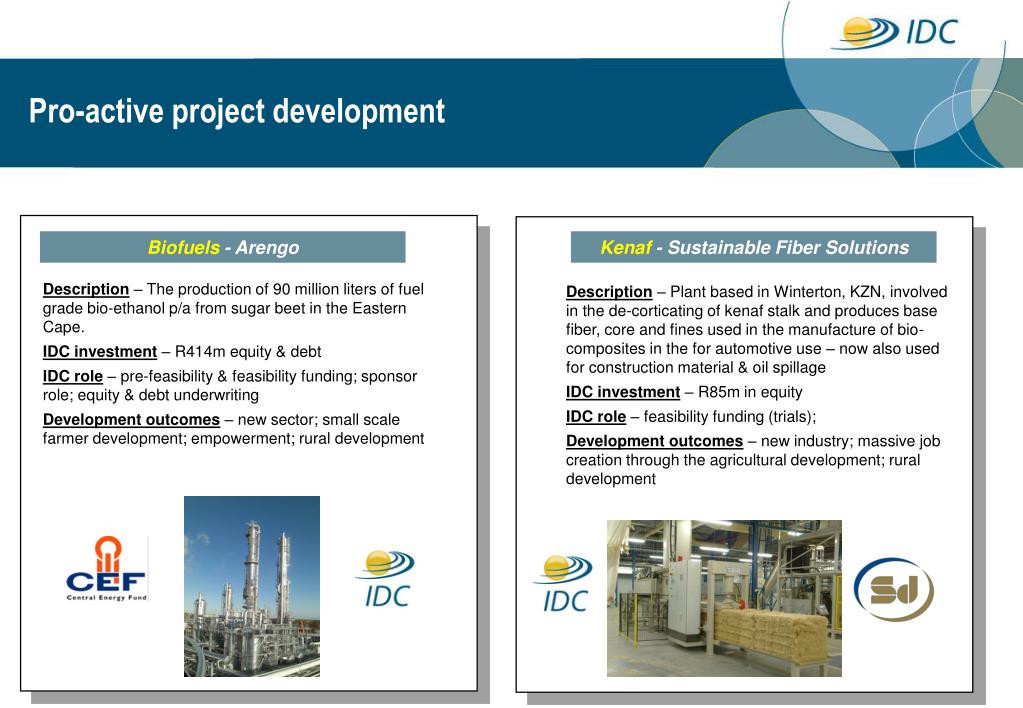Click 'in the de-corticating of kenaf stalk' line
Image resolution: width=1023 pixels, height=708 pixels.
coord(752,311)
